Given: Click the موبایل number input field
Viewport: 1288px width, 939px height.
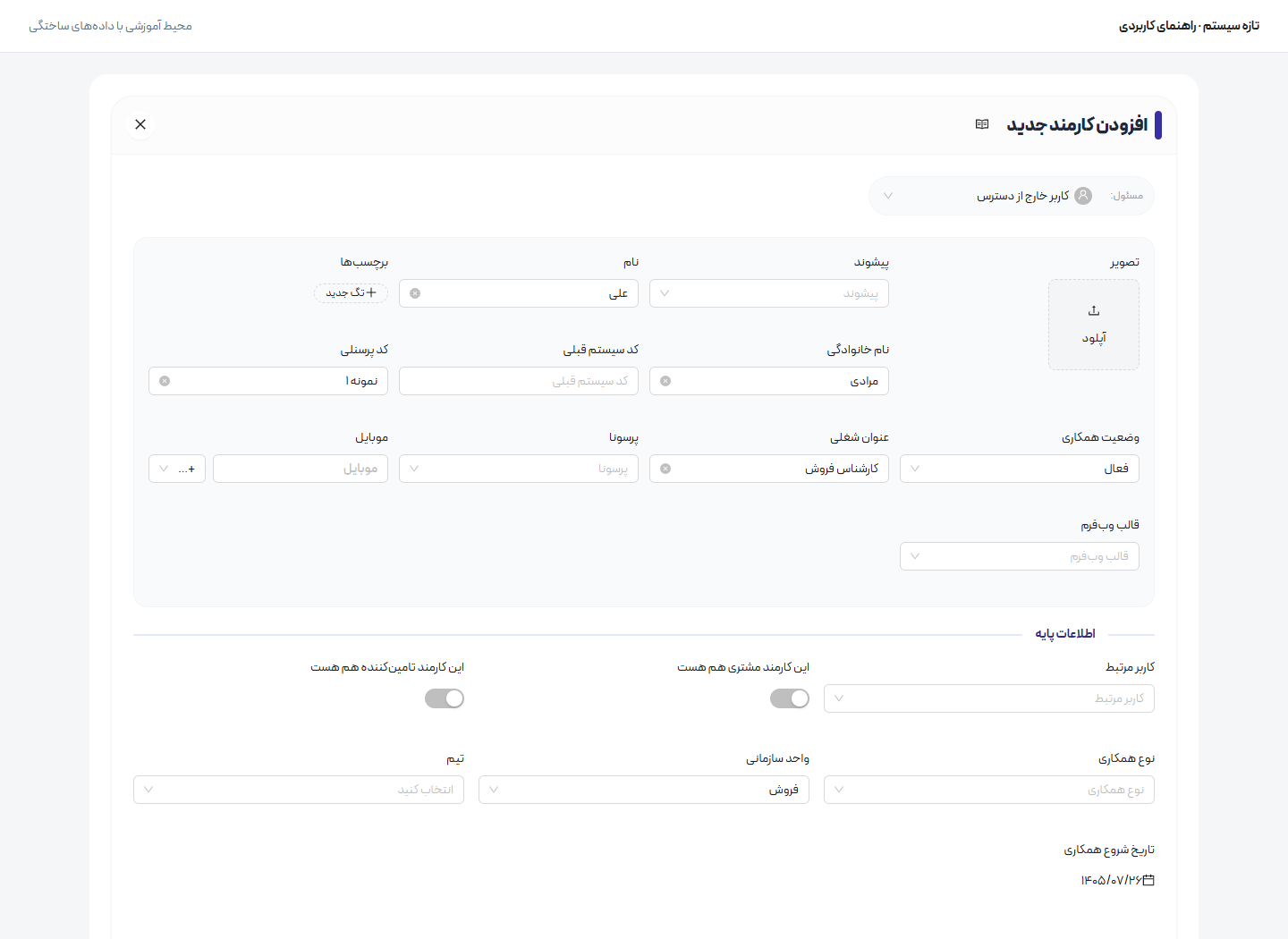Looking at the screenshot, I should tap(301, 469).
